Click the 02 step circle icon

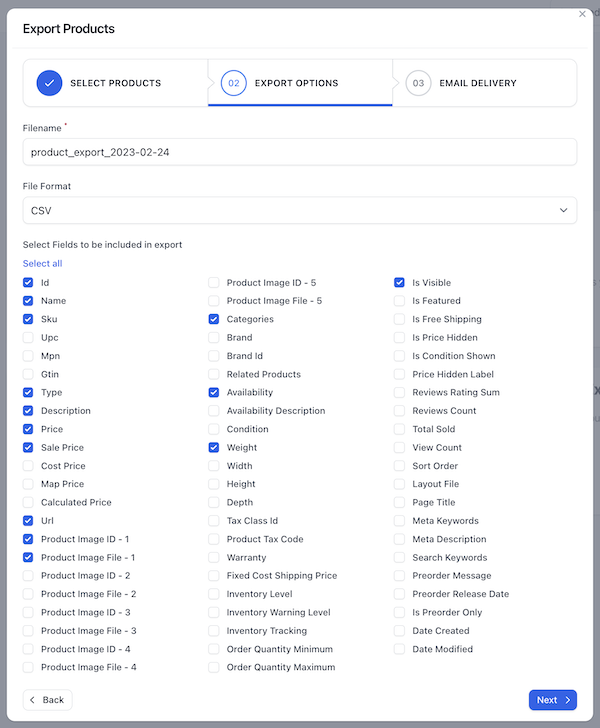tap(234, 83)
